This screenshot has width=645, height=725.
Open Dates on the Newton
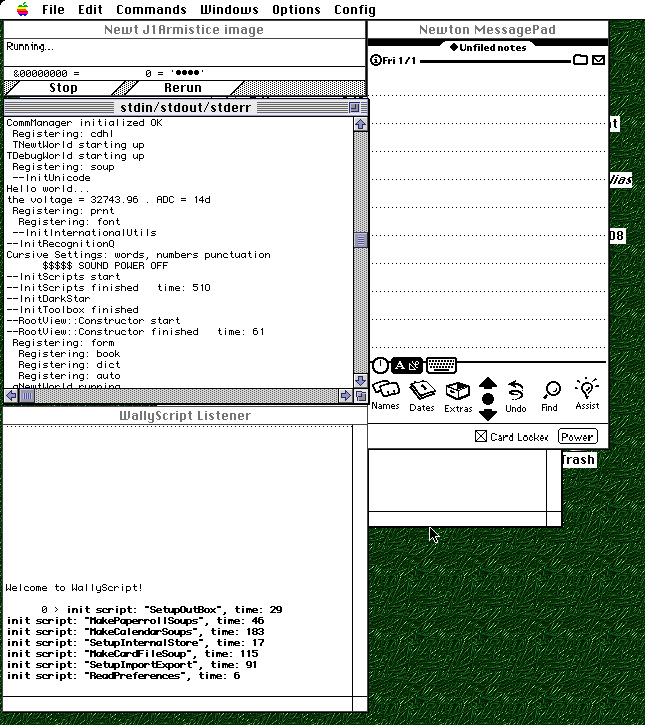422,396
